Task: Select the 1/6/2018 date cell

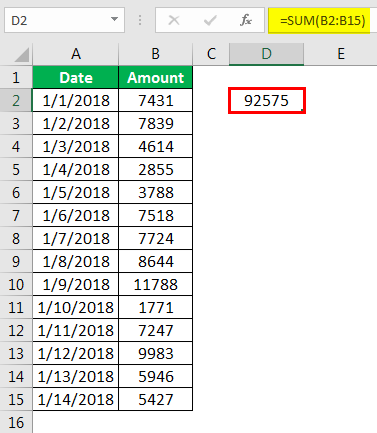Action: pyautogui.click(x=76, y=215)
